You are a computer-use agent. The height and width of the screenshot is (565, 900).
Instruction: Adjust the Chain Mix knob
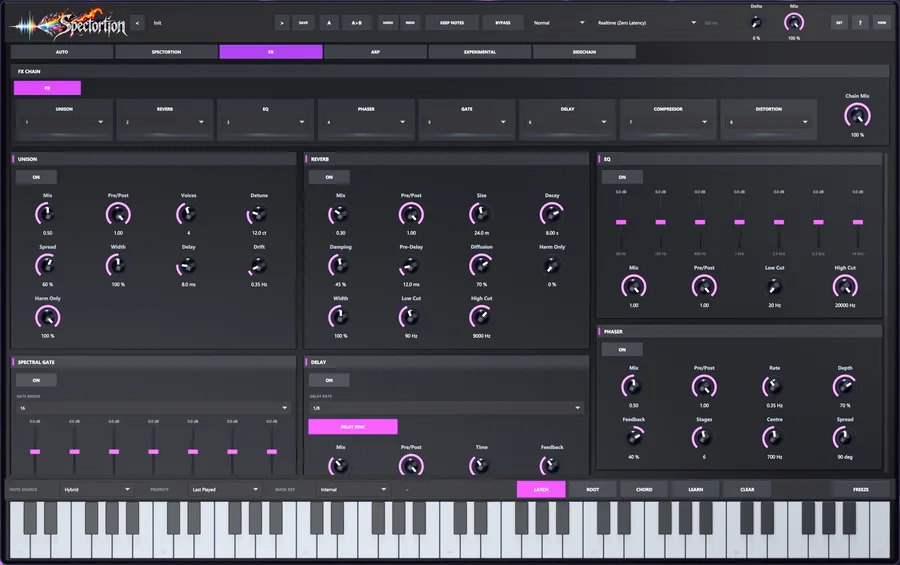click(857, 116)
